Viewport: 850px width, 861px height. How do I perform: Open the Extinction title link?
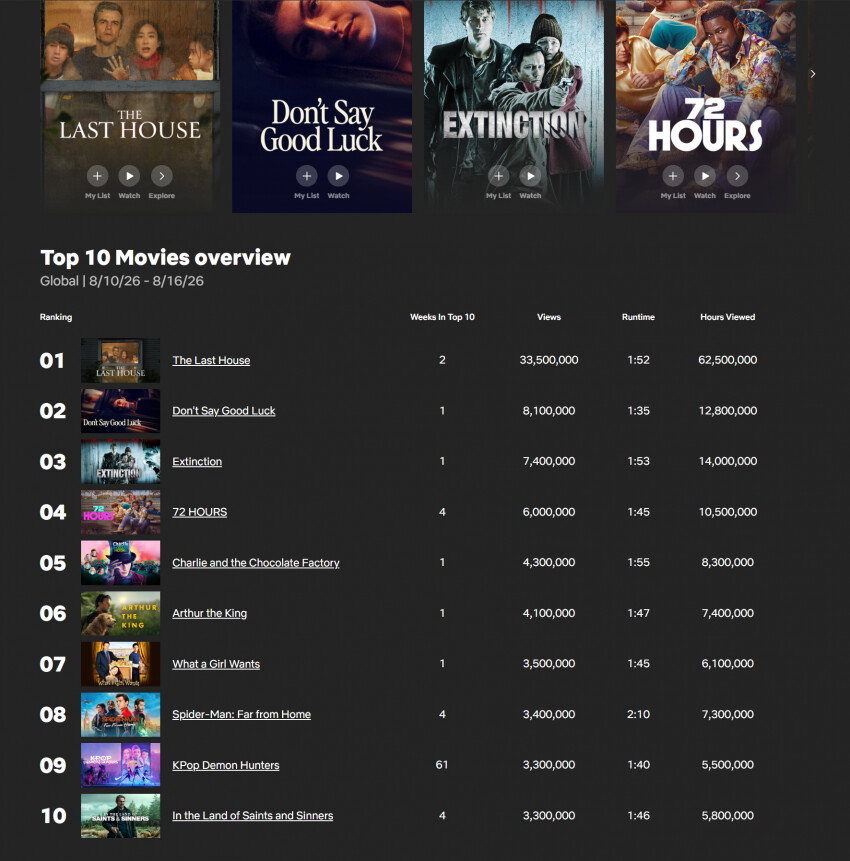[x=197, y=461]
